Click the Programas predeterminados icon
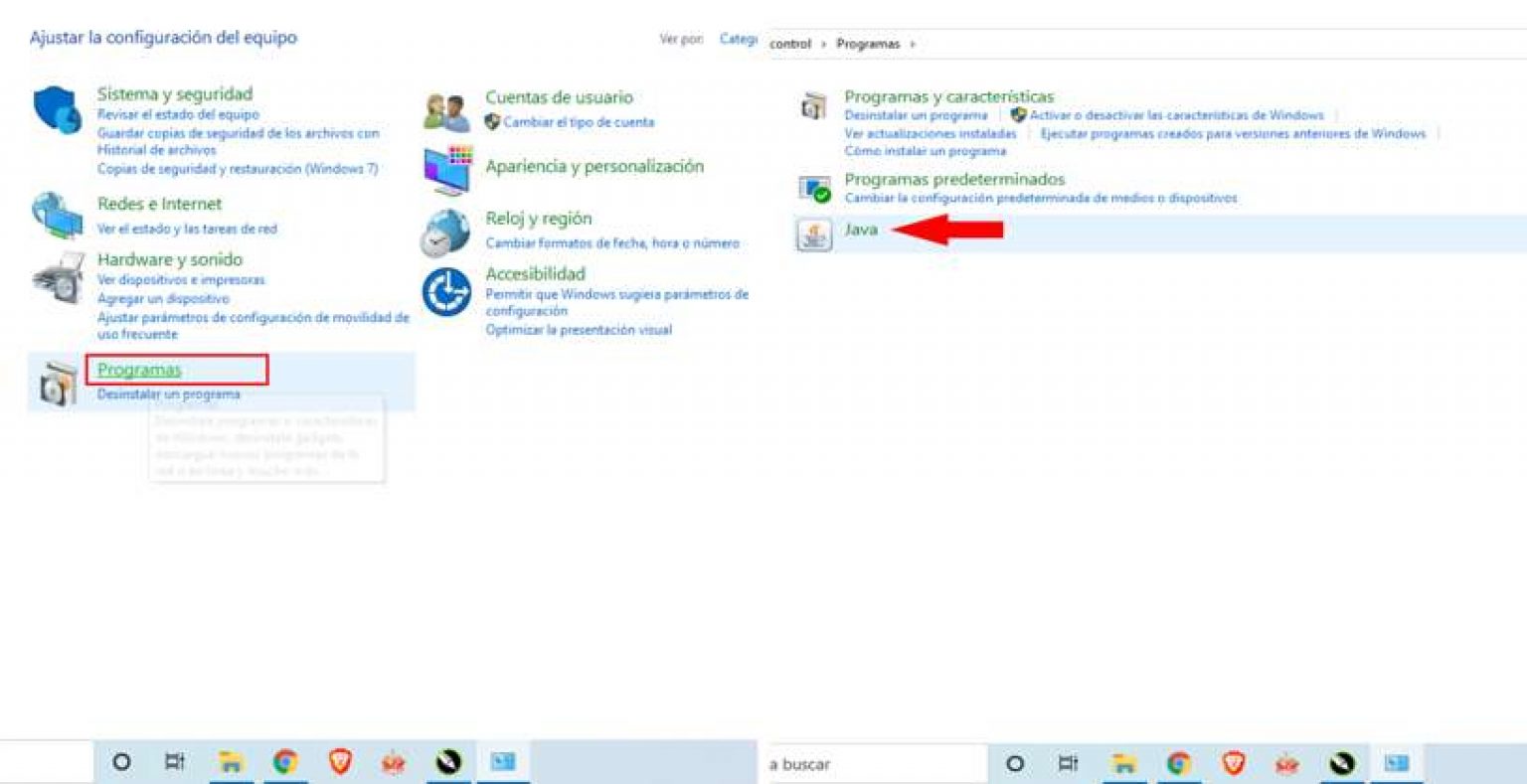This screenshot has width=1527, height=784. [x=815, y=189]
